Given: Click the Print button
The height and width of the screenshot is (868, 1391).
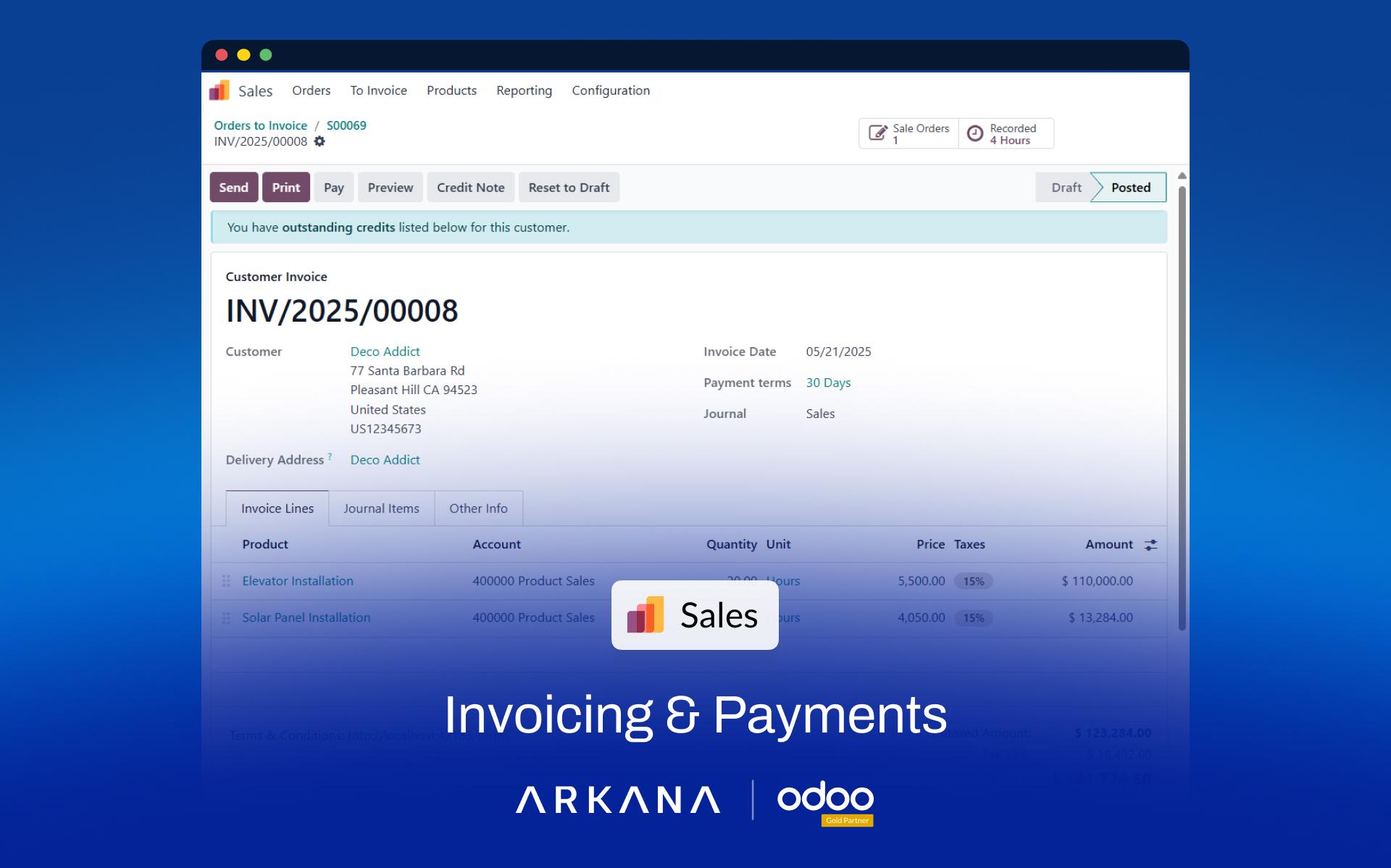Looking at the screenshot, I should click(286, 187).
